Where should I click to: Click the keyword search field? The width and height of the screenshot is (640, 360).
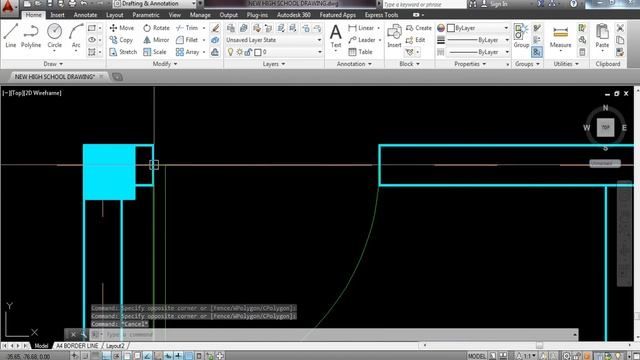[424, 4]
